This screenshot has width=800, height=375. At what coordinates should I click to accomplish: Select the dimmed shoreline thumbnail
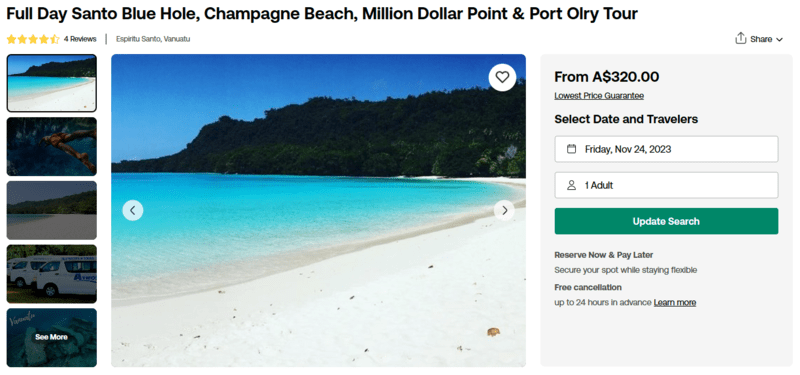click(52, 210)
